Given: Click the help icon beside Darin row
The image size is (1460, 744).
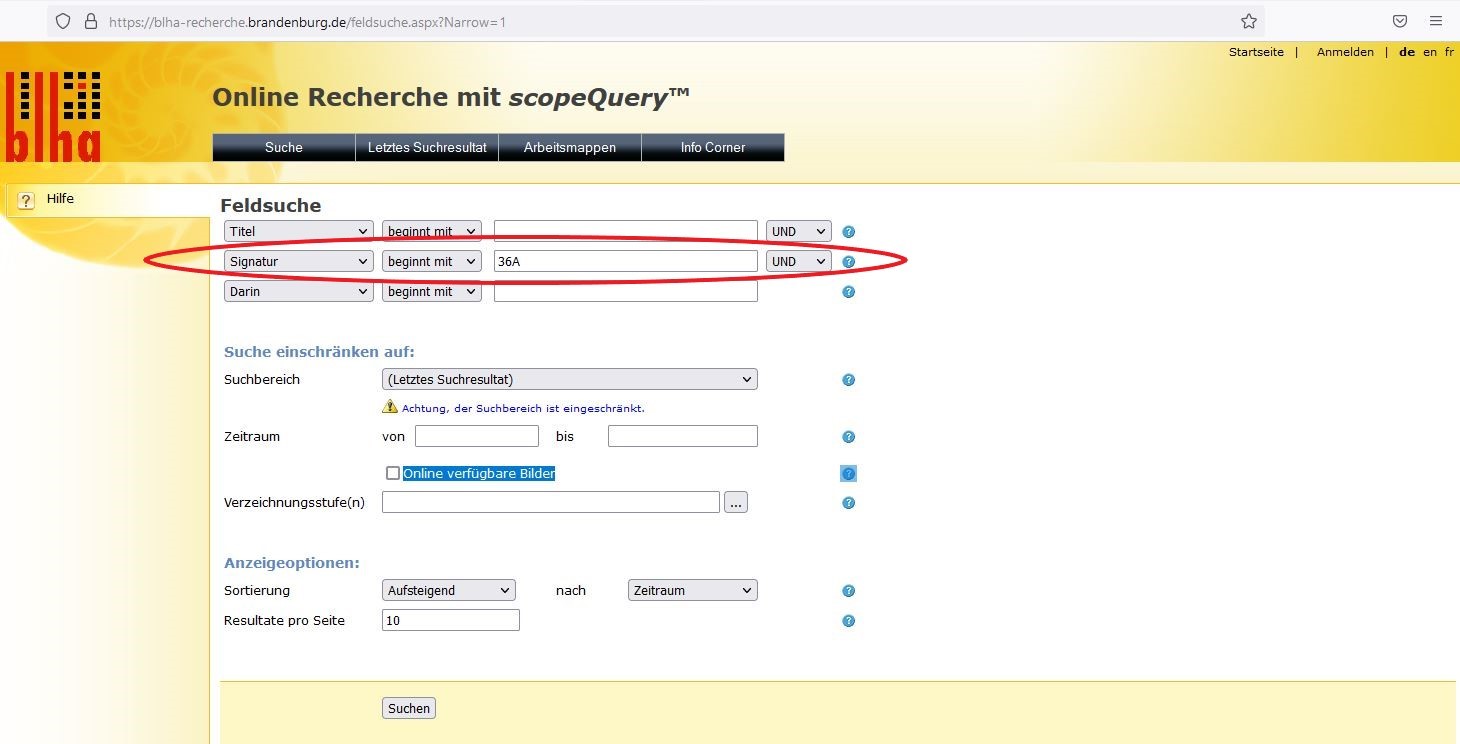Looking at the screenshot, I should pyautogui.click(x=849, y=292).
